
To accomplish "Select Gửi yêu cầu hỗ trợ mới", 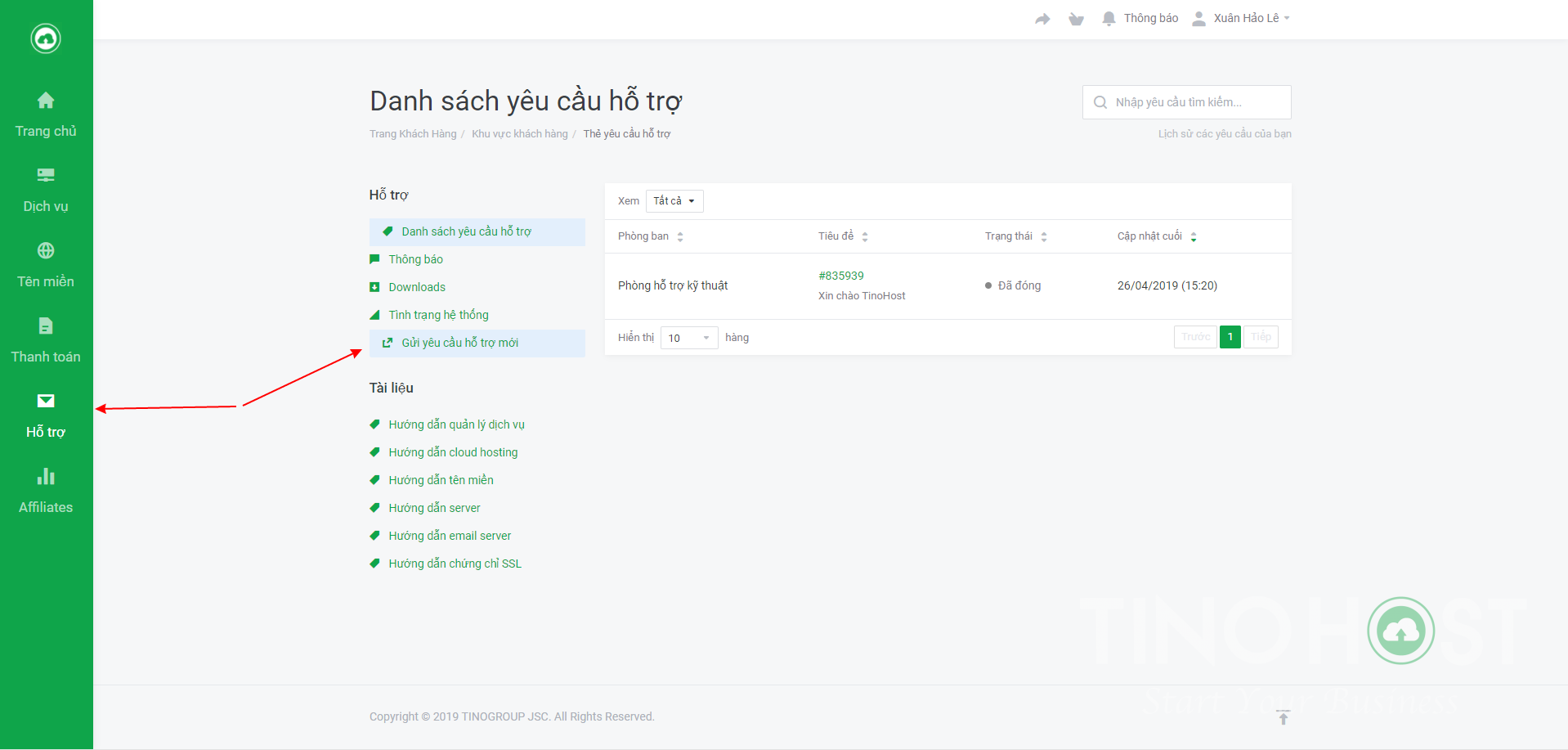I will click(459, 343).
